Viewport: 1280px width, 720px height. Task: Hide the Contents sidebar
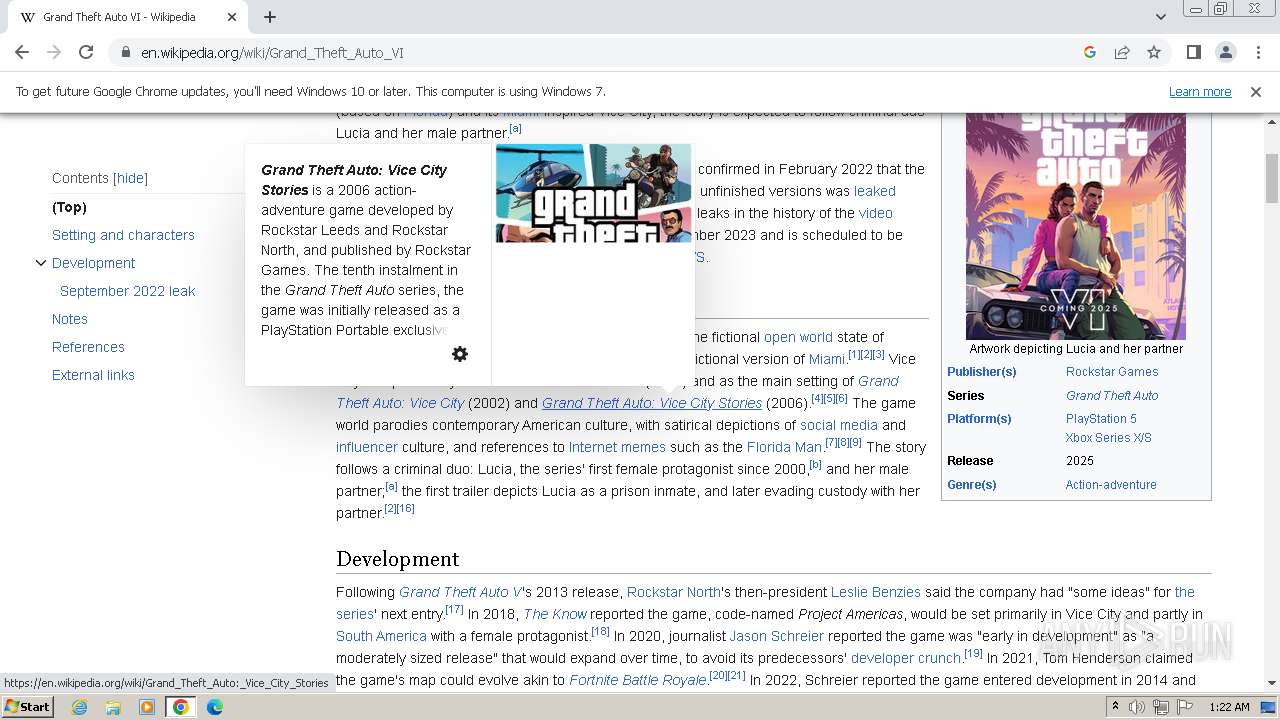(x=130, y=178)
